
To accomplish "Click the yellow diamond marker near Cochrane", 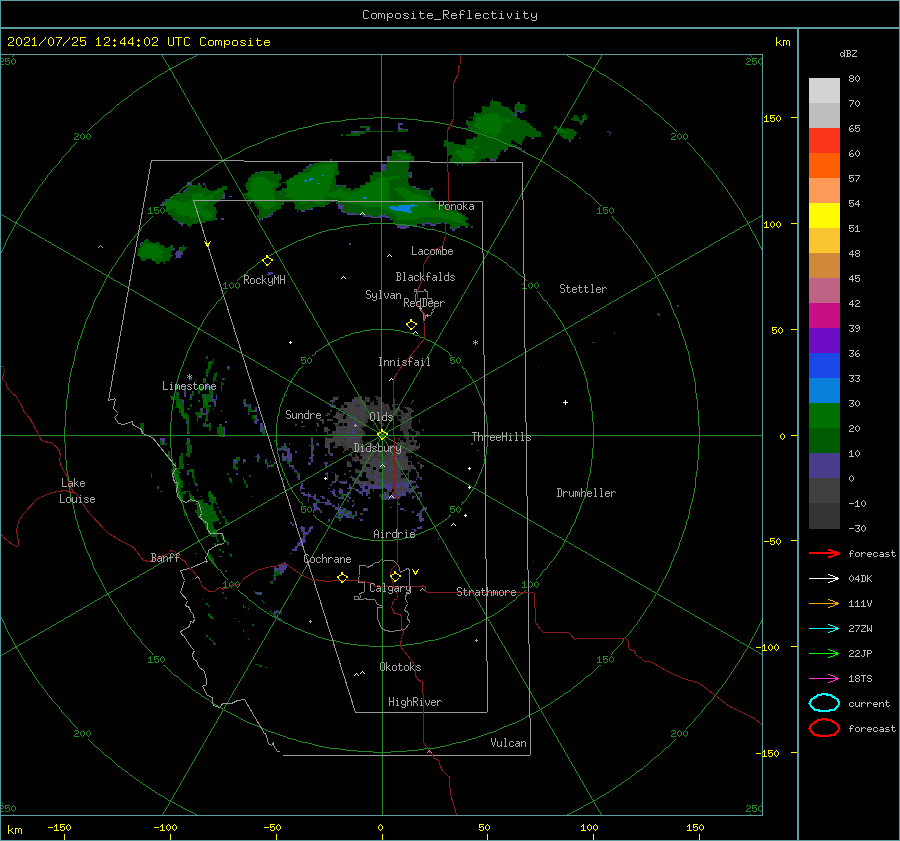I will pyautogui.click(x=342, y=577).
